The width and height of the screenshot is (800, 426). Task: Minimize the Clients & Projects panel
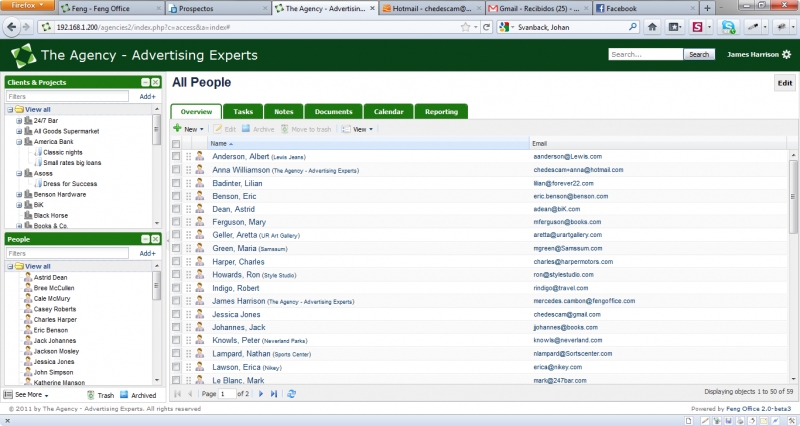pyautogui.click(x=145, y=82)
